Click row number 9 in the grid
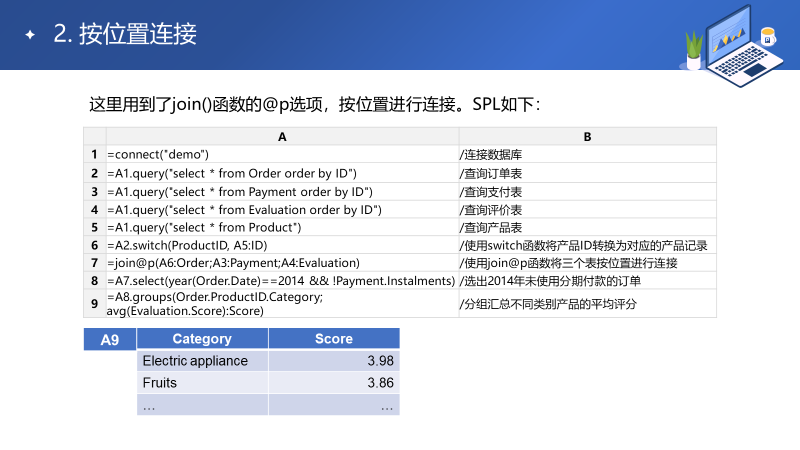This screenshot has width=800, height=450. 94,304
